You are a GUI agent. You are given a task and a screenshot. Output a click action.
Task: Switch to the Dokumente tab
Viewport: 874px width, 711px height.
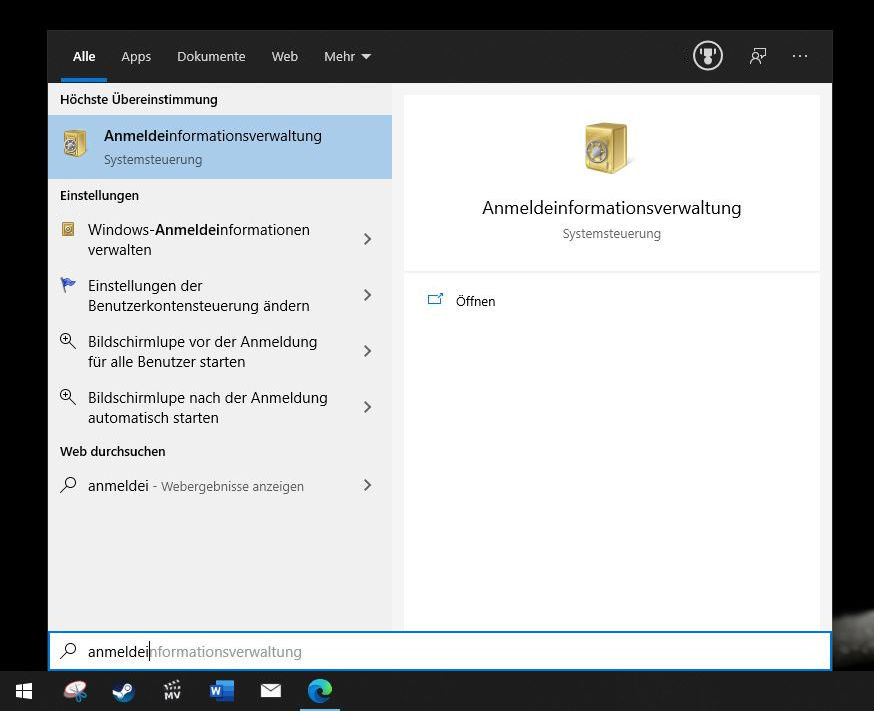click(x=211, y=57)
